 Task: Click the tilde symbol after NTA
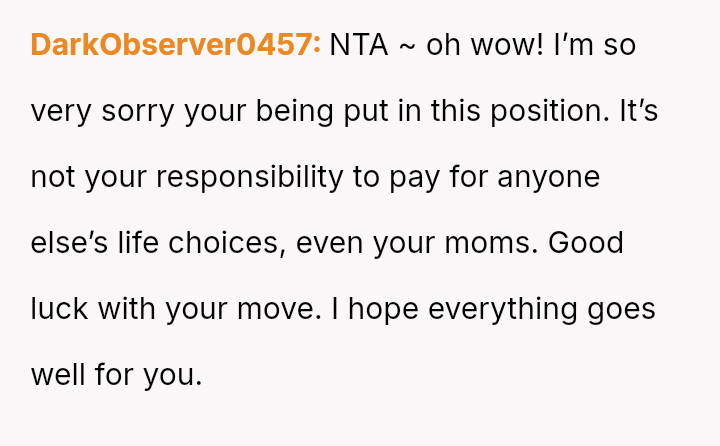click(x=407, y=45)
